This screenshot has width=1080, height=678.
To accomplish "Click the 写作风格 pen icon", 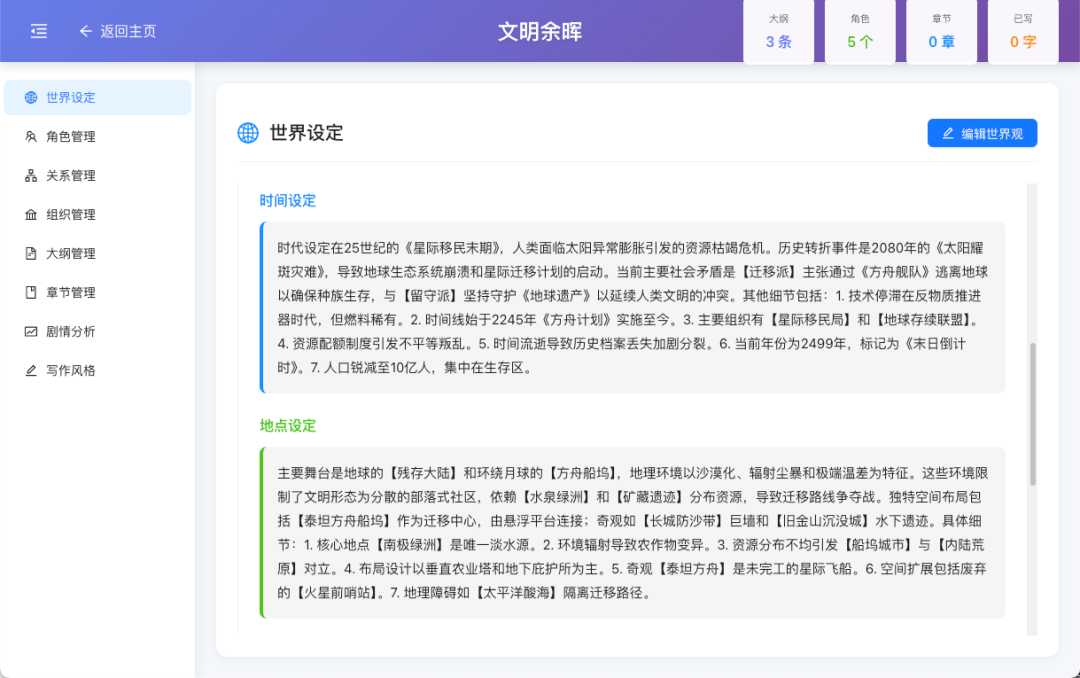I will (30, 370).
